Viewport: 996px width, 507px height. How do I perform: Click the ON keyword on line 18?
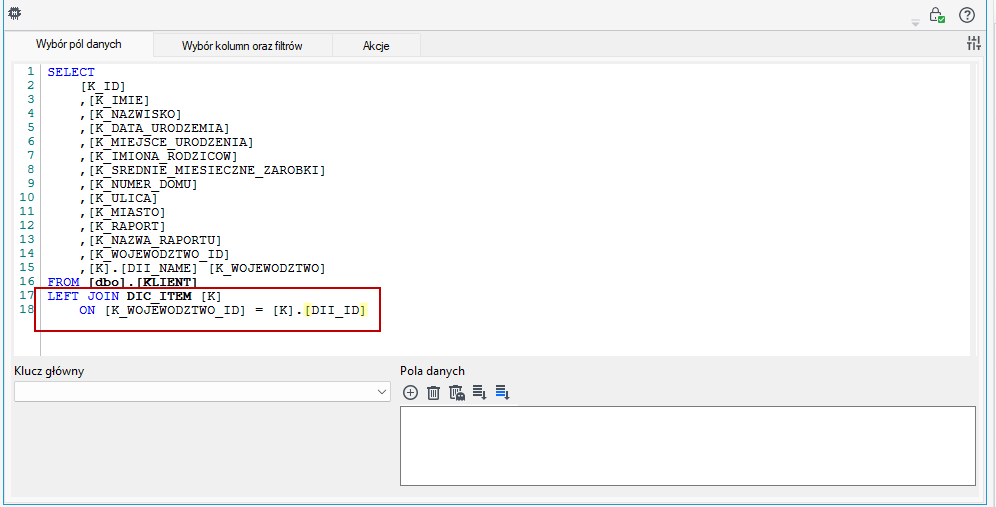[x=87, y=310]
